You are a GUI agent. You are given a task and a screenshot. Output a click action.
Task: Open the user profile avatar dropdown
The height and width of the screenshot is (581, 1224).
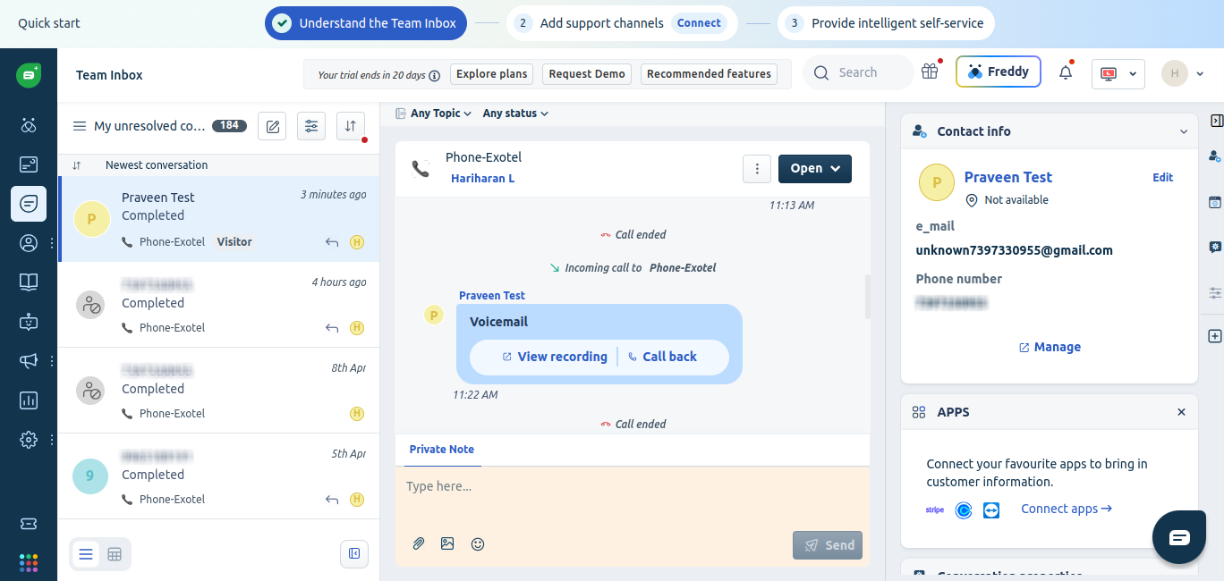[x=1181, y=73]
